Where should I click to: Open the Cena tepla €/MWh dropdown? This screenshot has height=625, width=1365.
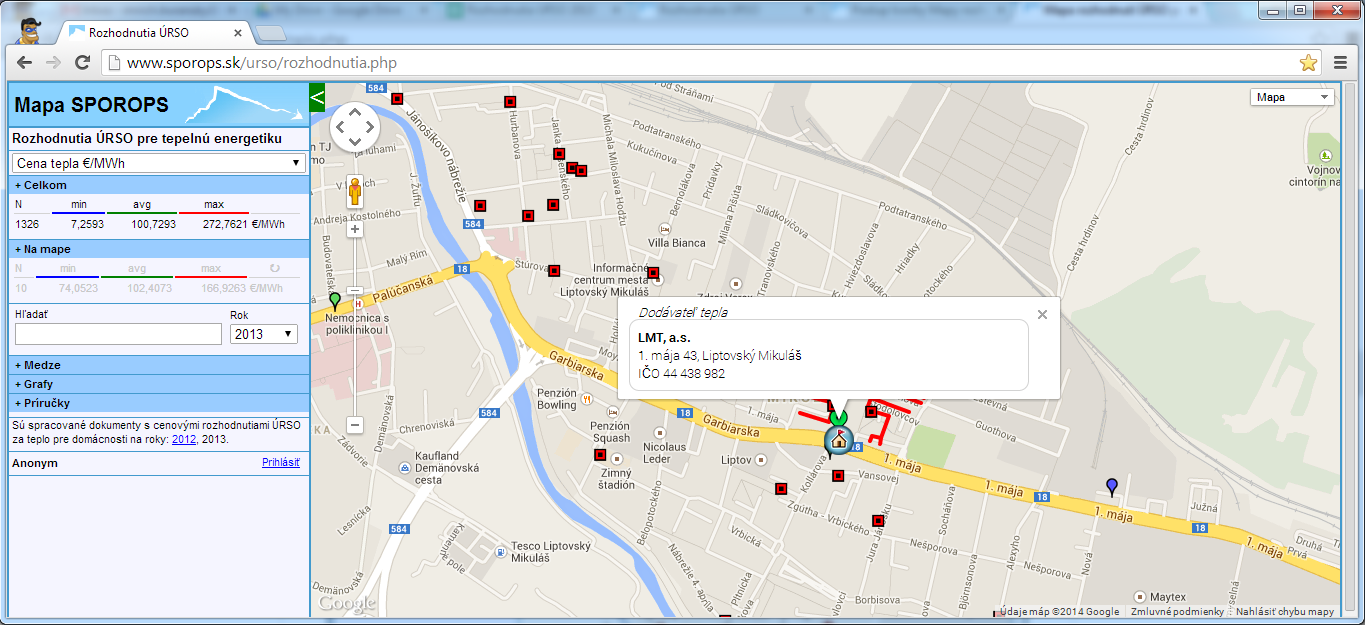[x=159, y=163]
